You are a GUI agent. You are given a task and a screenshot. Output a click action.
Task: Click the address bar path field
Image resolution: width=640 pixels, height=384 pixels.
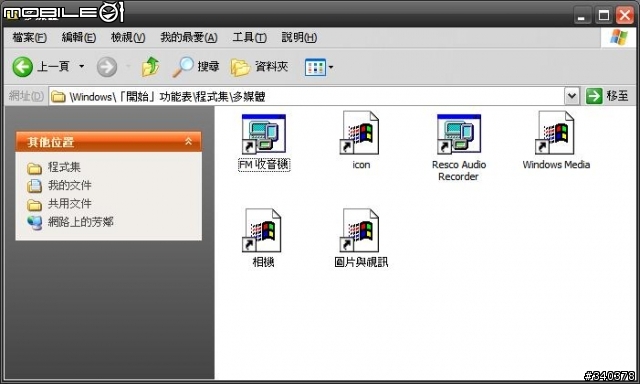pyautogui.click(x=307, y=96)
